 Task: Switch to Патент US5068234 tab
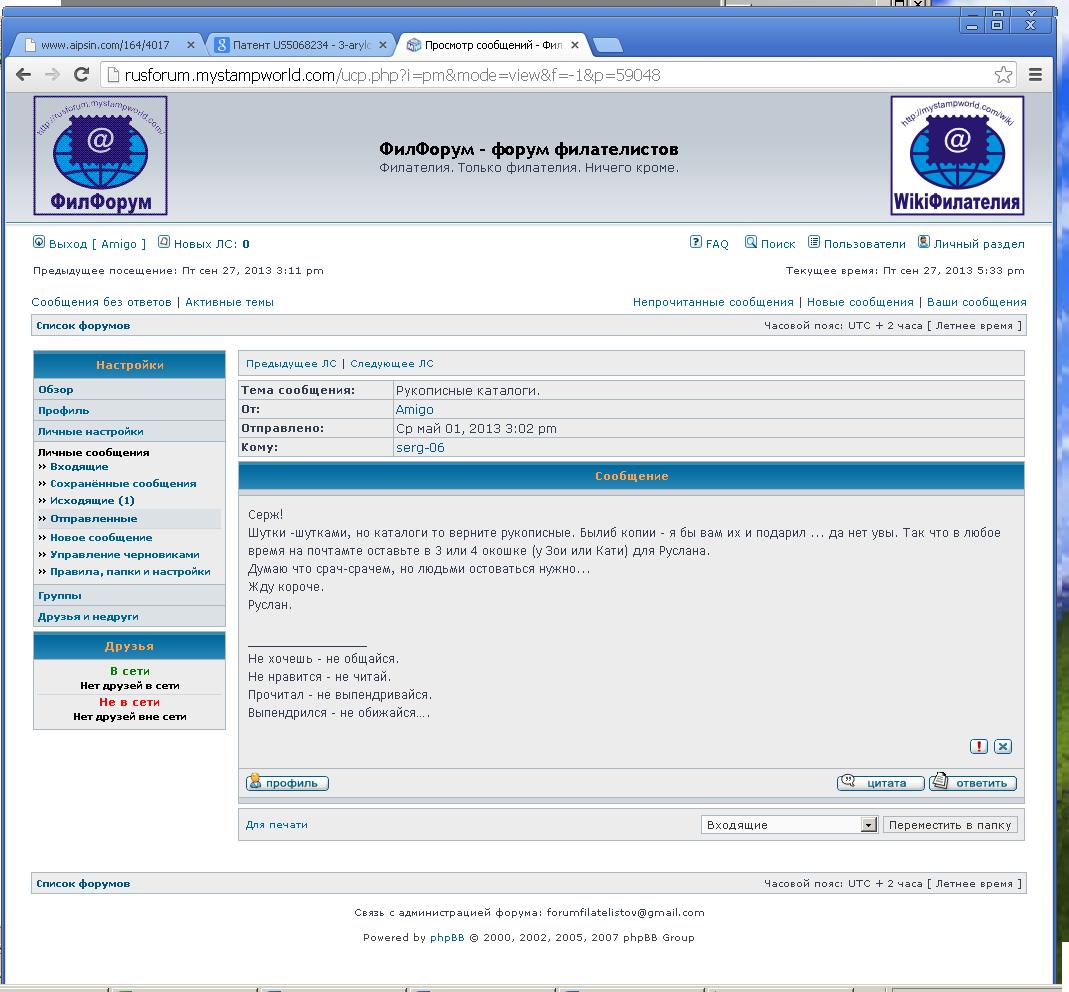[x=301, y=45]
